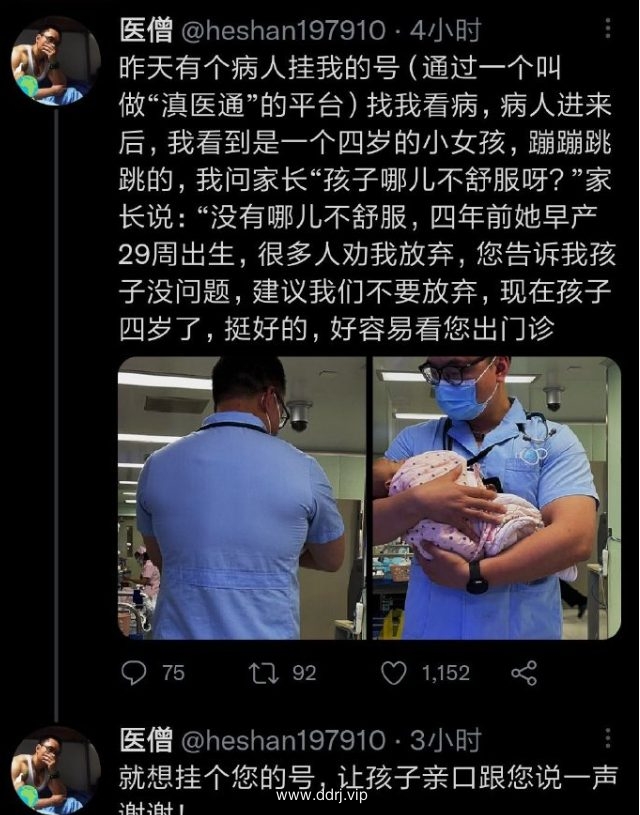This screenshot has width=640, height=815.
Task: Visit @heshan197910 handle on second tweet
Action: 283,740
